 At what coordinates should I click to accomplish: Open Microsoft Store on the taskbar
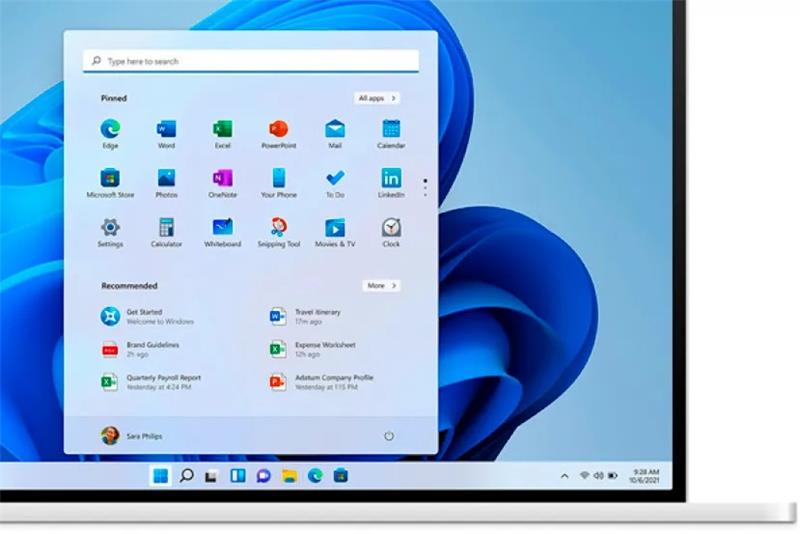[341, 476]
